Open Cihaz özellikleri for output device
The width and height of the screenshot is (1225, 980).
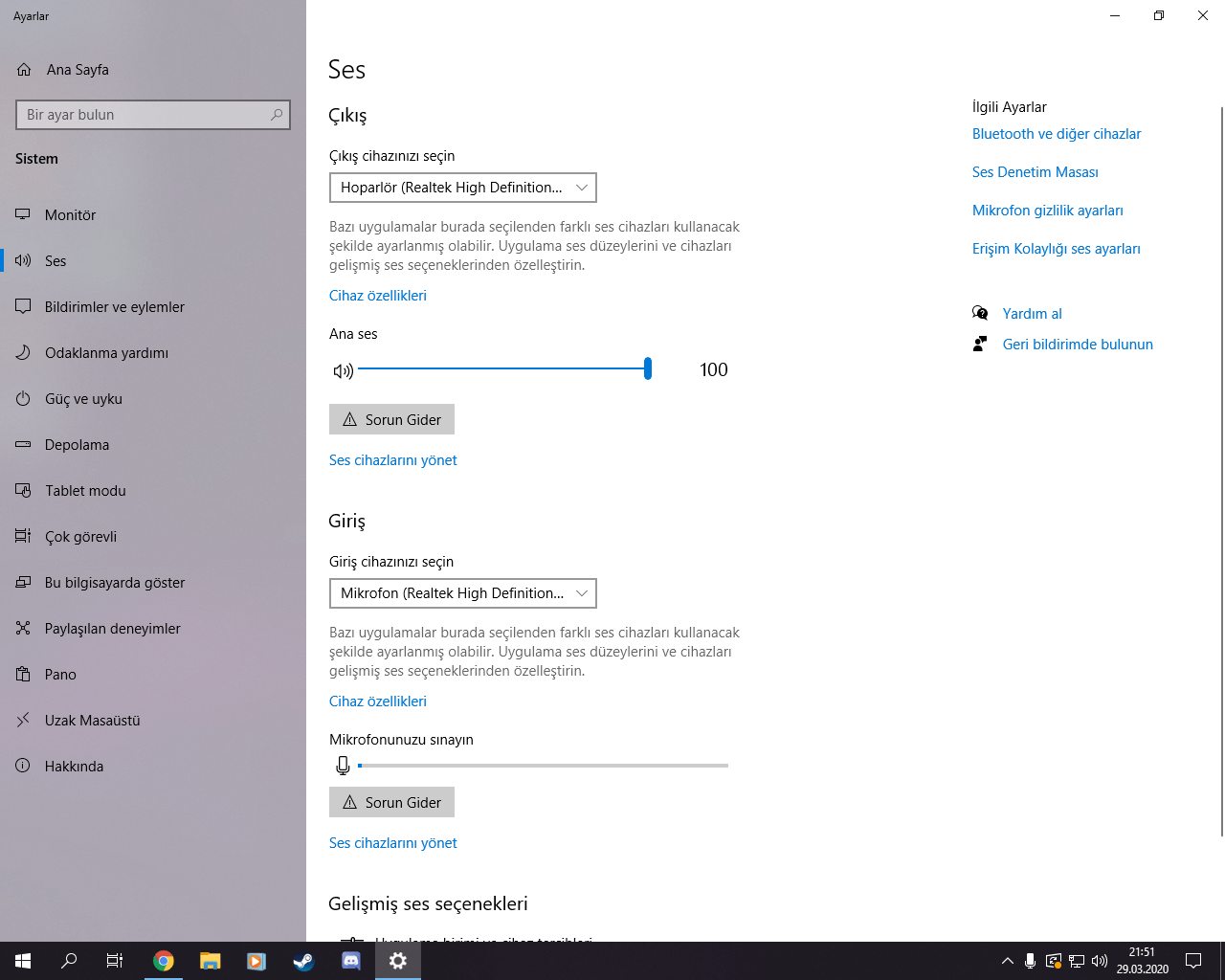pos(378,296)
